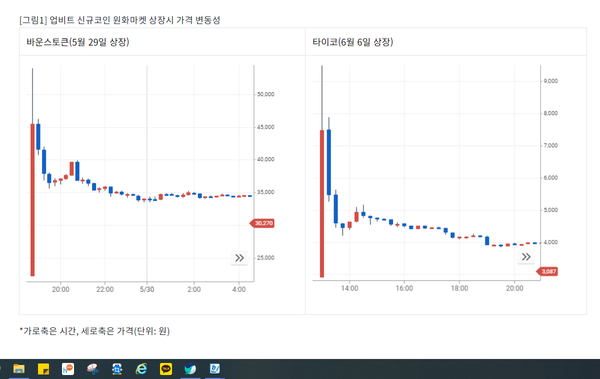
Task: Click the 8,000 price axis label
Action: (551, 113)
